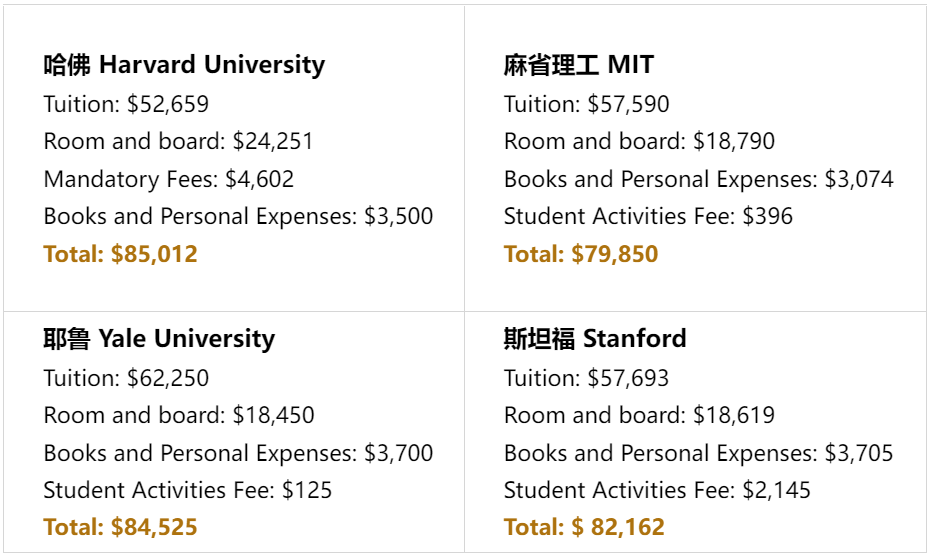Select Yale's Books and Personal Expenses $3,700

[x=238, y=453]
